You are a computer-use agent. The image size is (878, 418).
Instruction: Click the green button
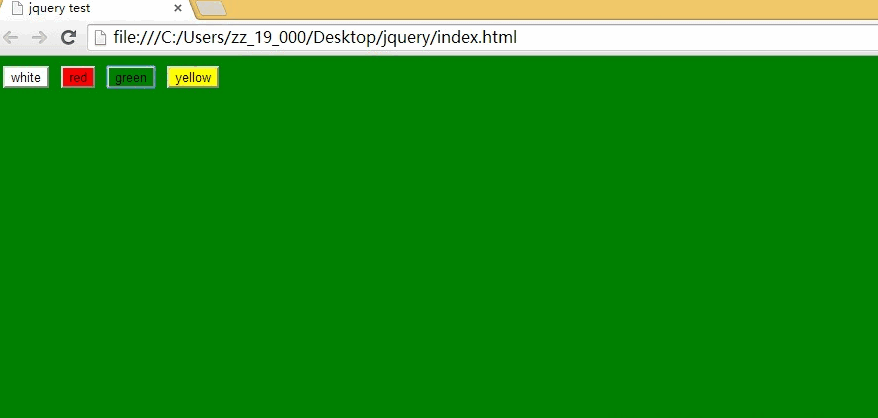pyautogui.click(x=130, y=77)
